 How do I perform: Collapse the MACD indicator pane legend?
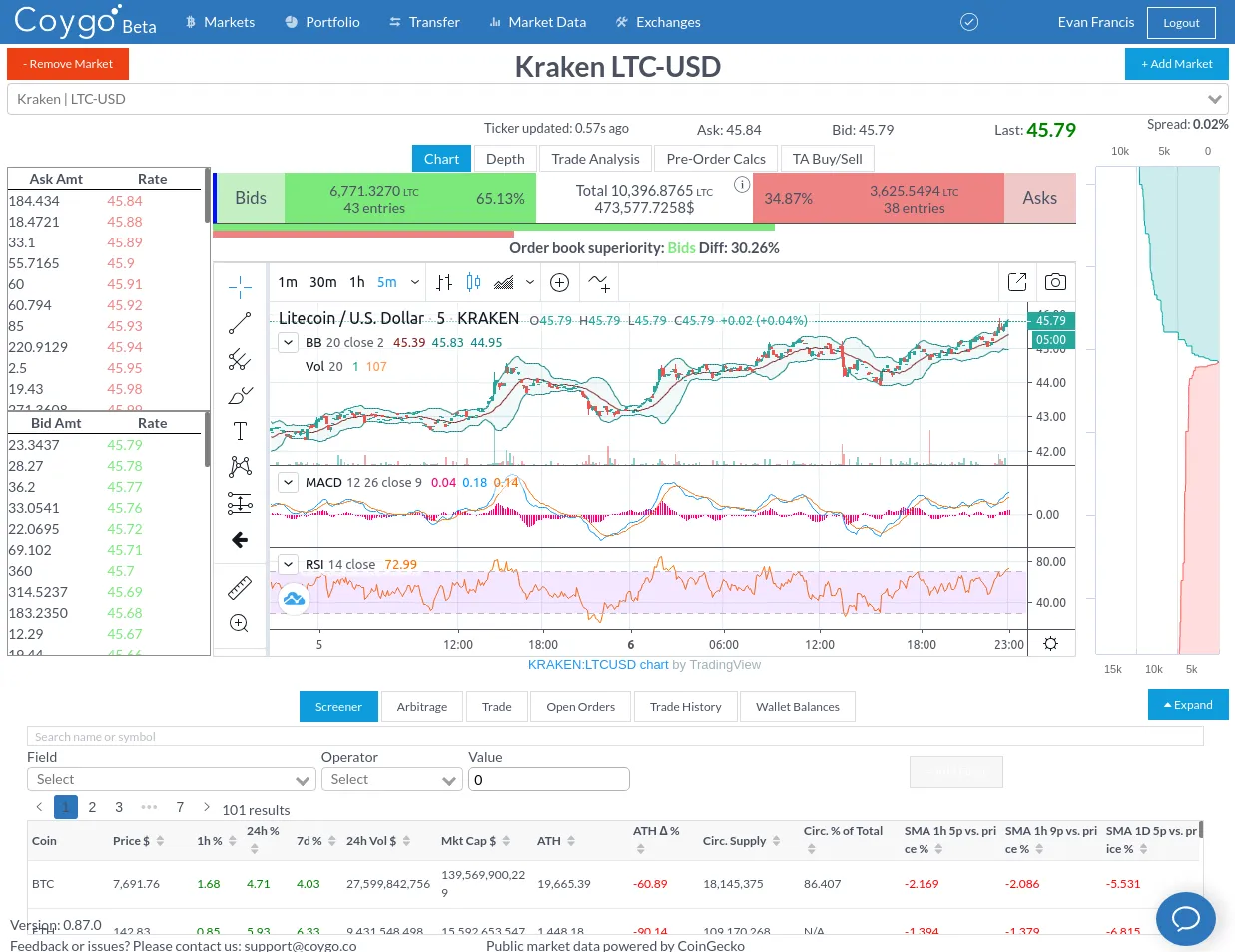point(289,482)
